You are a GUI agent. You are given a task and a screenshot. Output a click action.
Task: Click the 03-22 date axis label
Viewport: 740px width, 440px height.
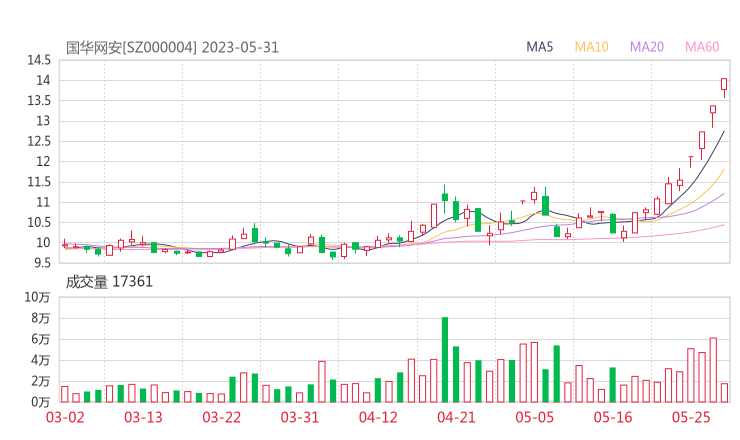pyautogui.click(x=222, y=417)
